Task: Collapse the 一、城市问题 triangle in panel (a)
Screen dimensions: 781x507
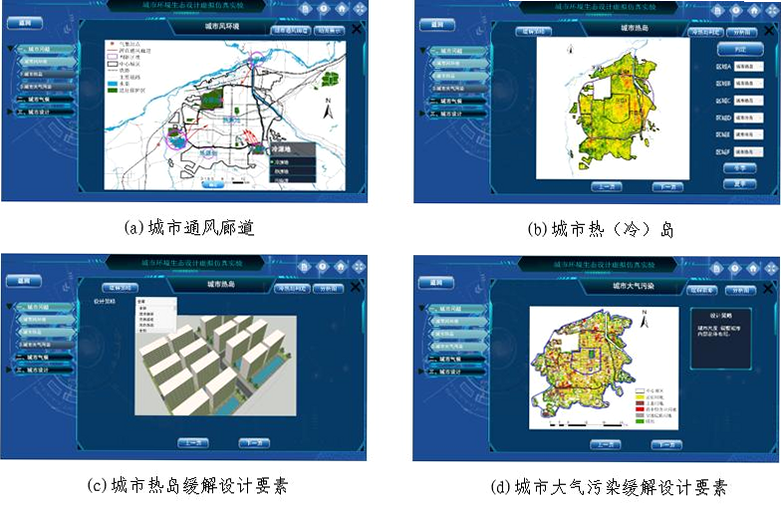Action: coord(11,49)
